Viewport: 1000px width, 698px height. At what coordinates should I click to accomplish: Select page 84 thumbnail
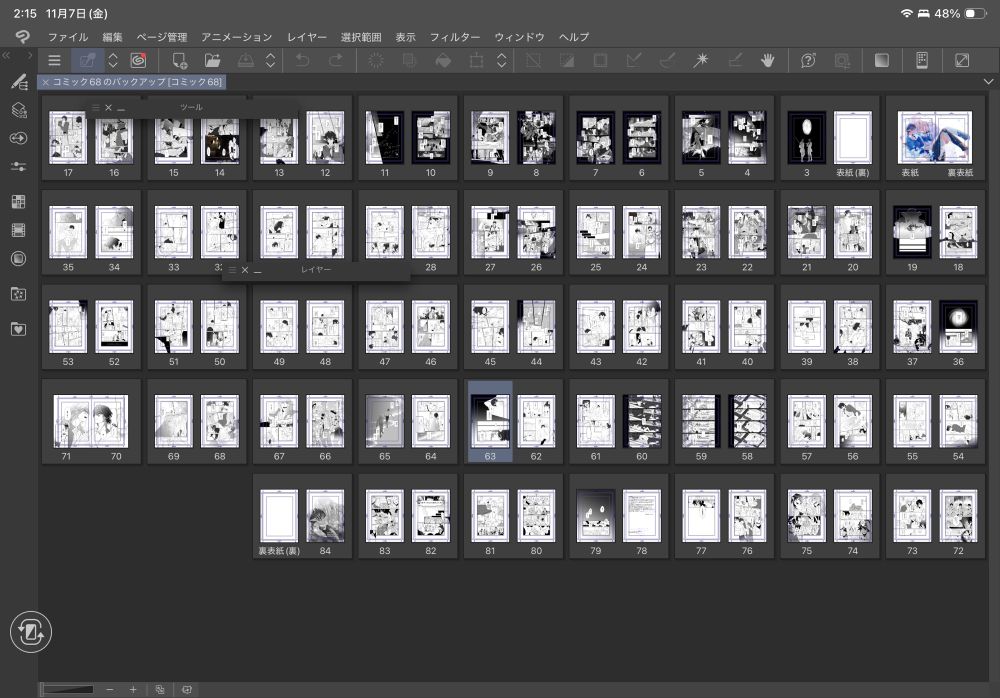(325, 517)
